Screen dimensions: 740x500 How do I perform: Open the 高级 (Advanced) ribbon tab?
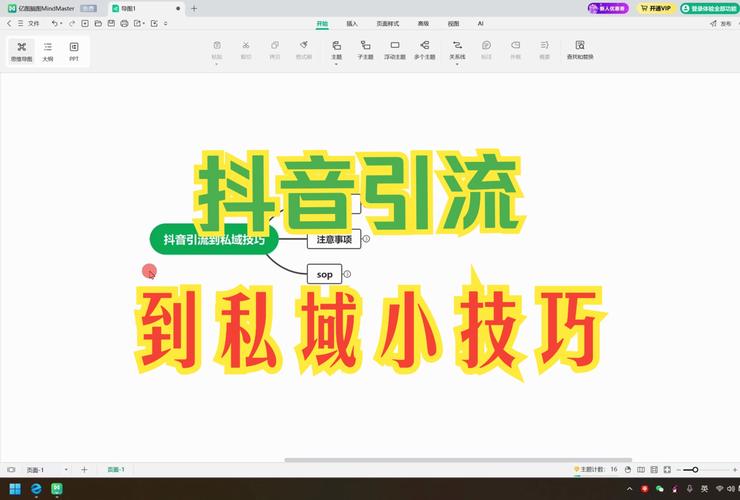(423, 24)
